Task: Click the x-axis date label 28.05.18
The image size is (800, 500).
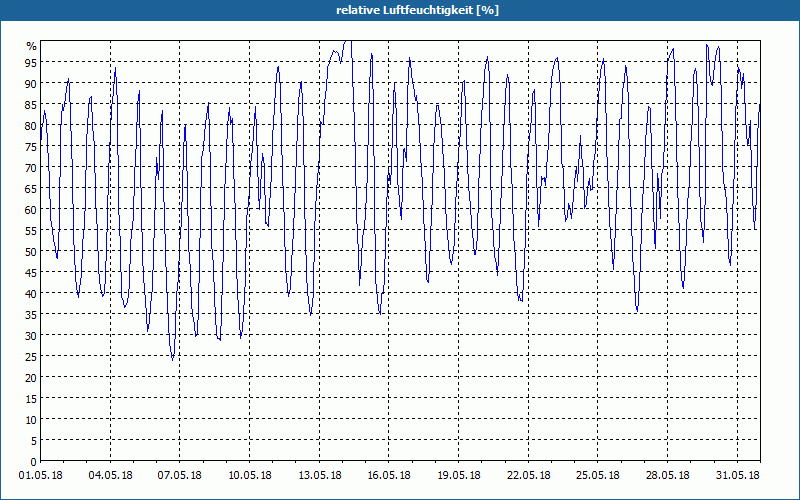Action: coord(667,476)
